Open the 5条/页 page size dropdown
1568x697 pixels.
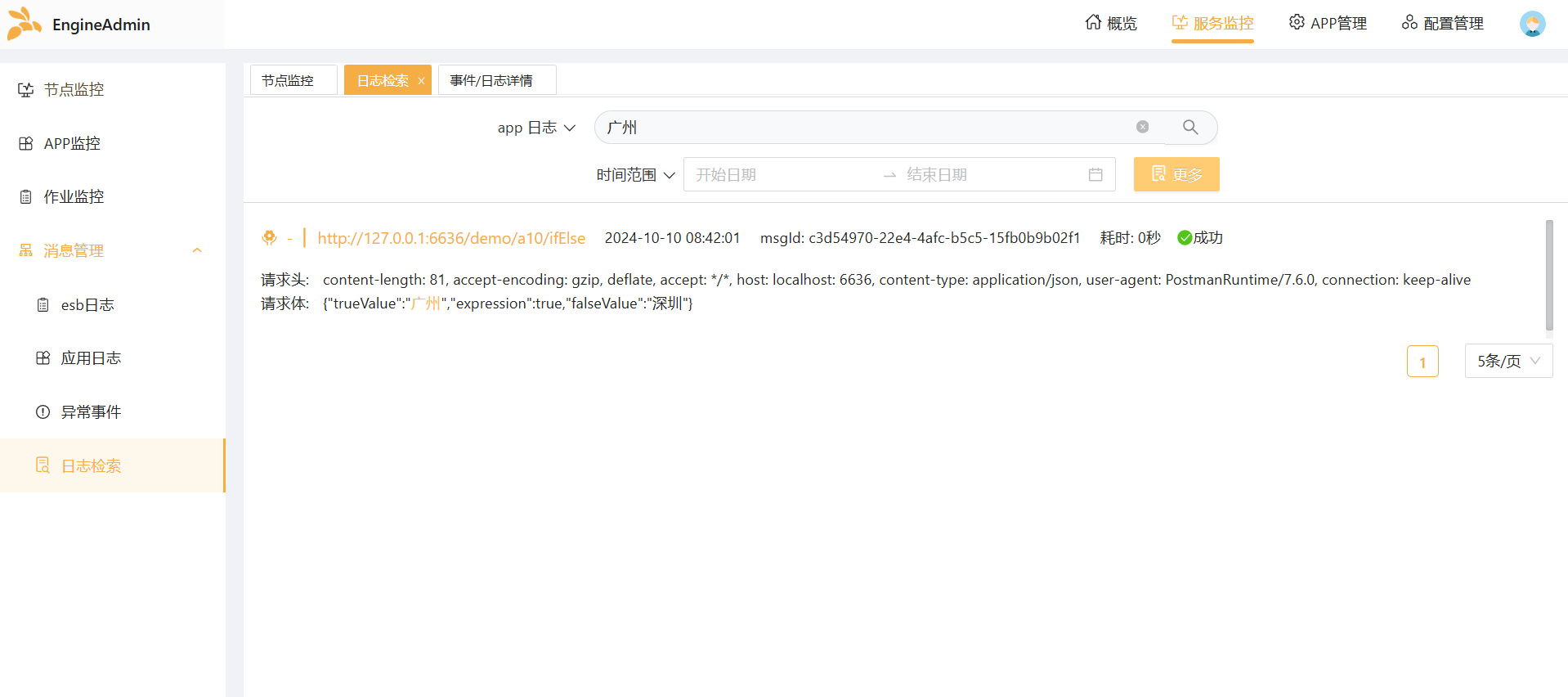tap(1508, 361)
